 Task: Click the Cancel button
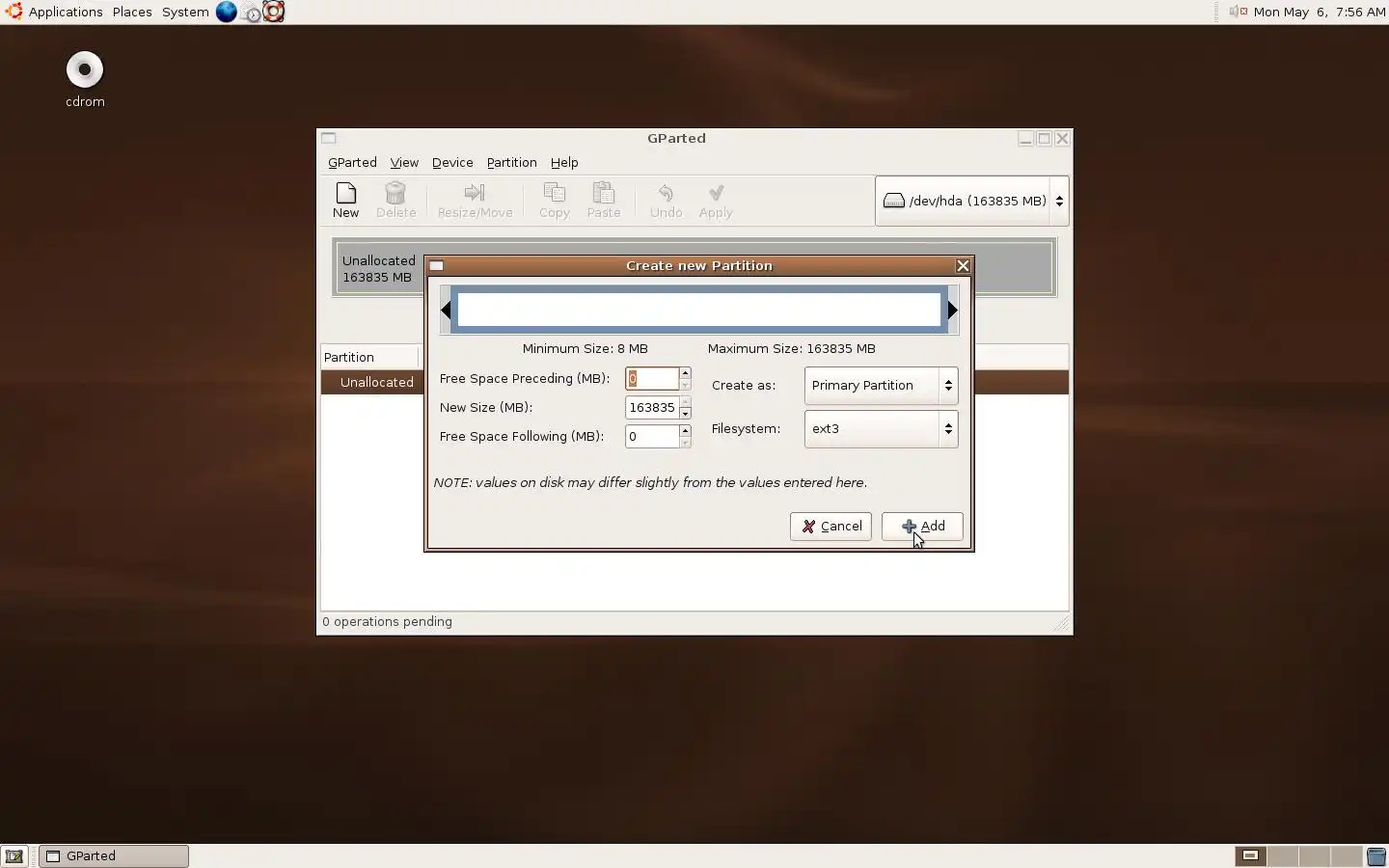coord(831,526)
